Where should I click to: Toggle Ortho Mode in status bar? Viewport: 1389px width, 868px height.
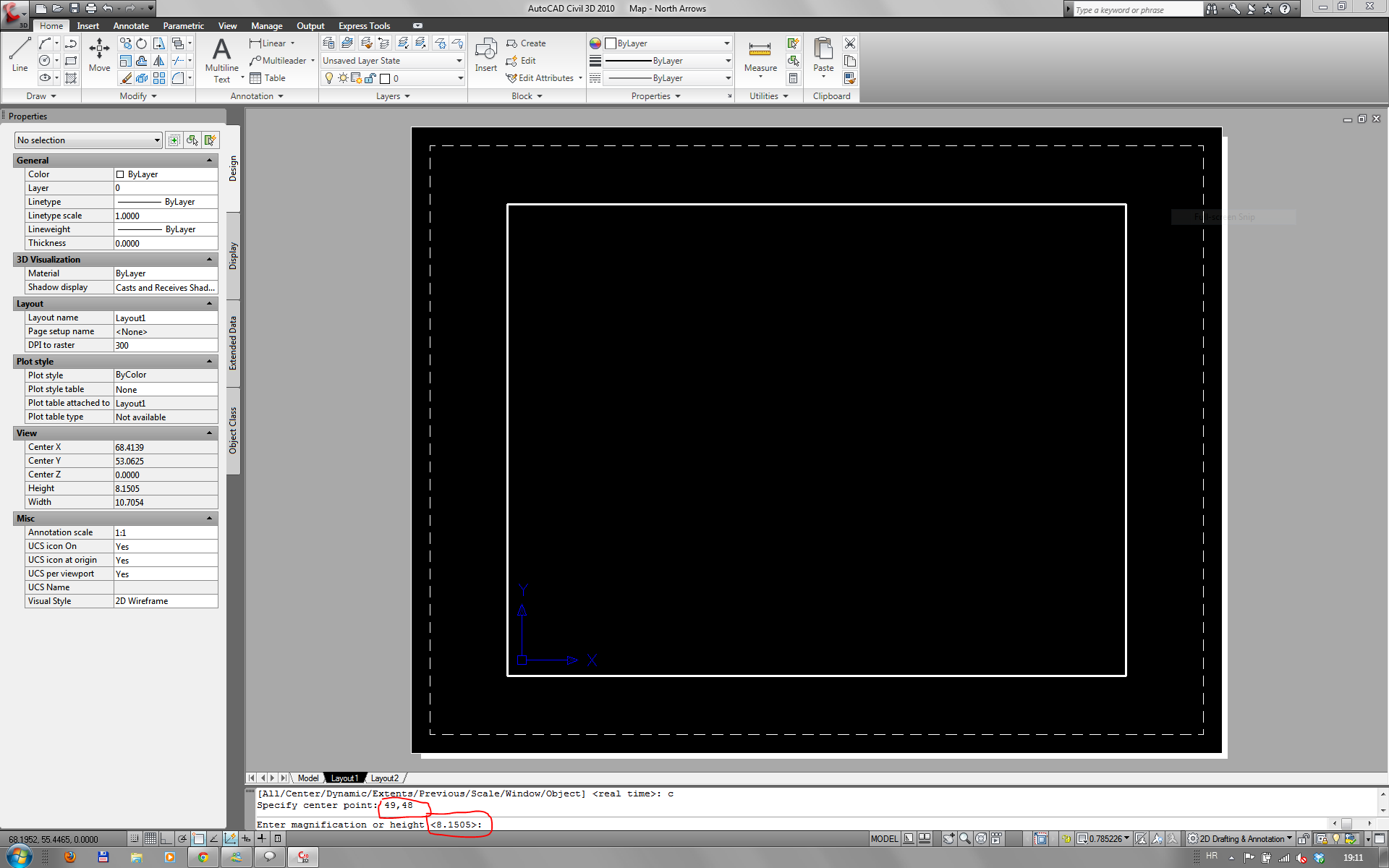click(166, 838)
